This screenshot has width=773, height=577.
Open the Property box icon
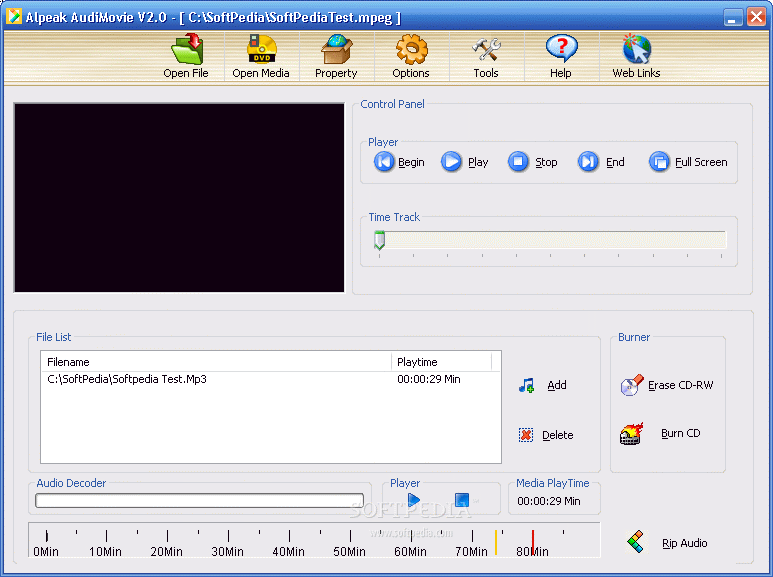[337, 49]
